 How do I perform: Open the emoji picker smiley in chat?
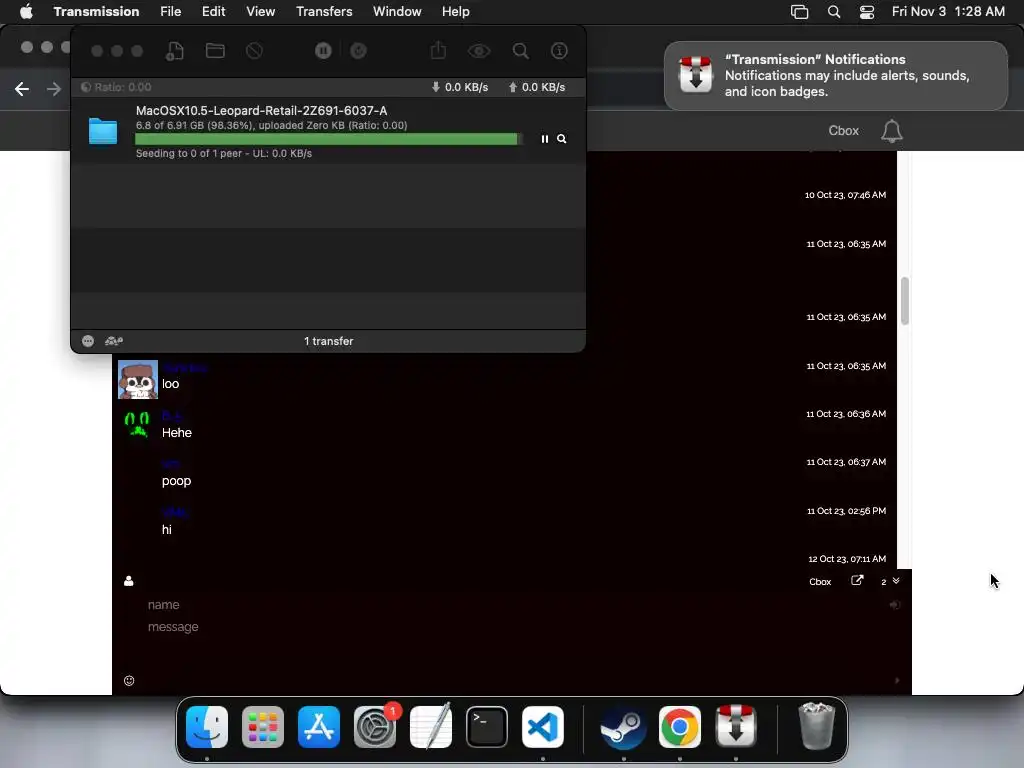(x=129, y=680)
